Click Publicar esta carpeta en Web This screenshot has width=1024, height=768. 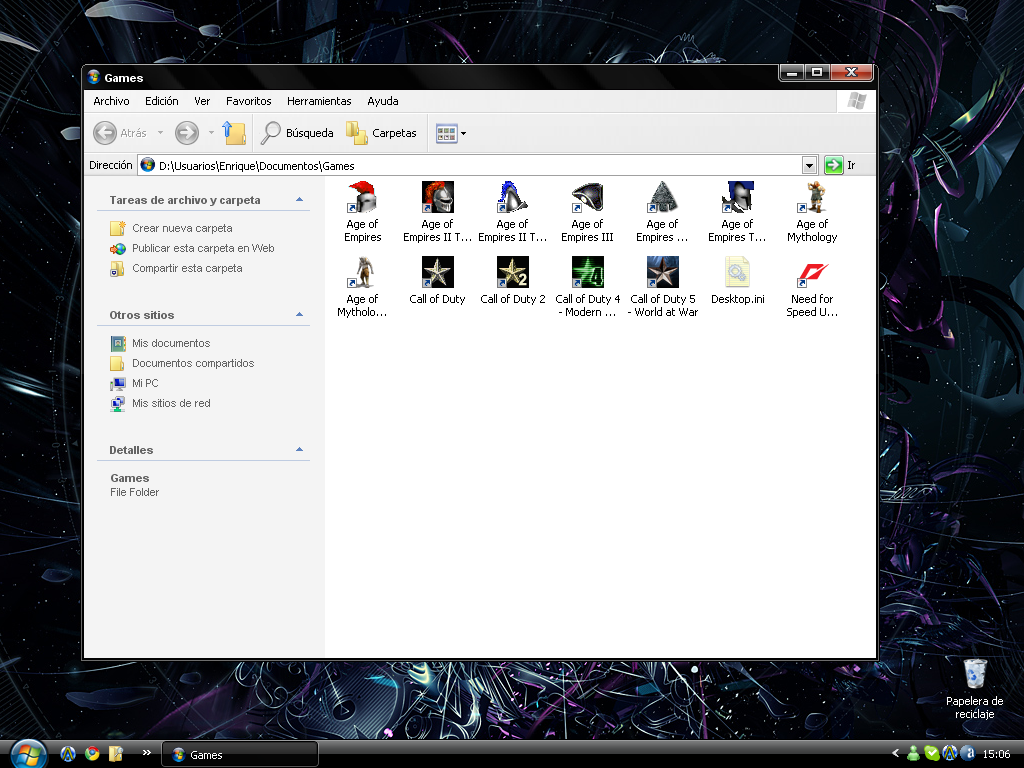[x=203, y=248]
